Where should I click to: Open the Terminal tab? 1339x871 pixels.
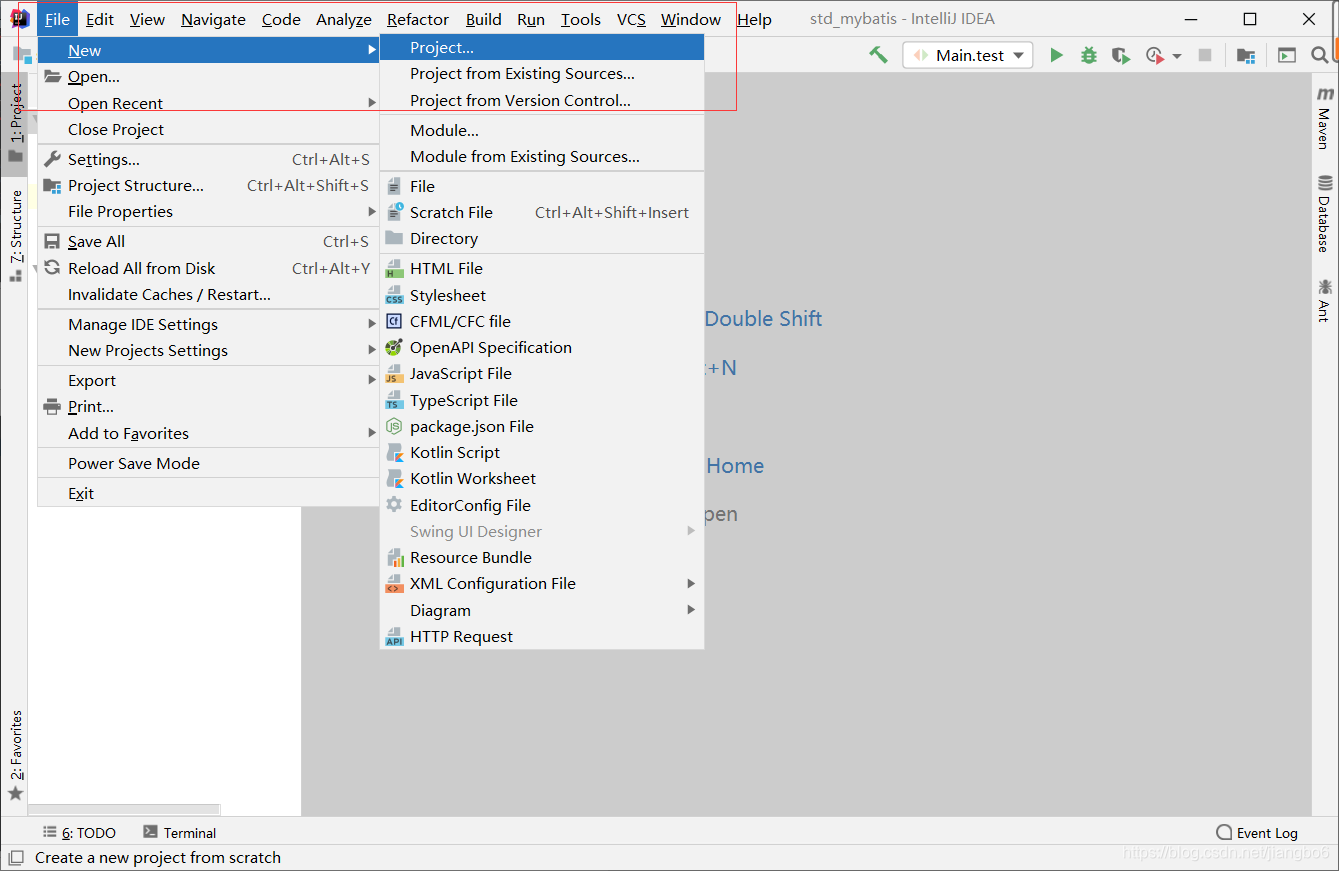pos(180,833)
